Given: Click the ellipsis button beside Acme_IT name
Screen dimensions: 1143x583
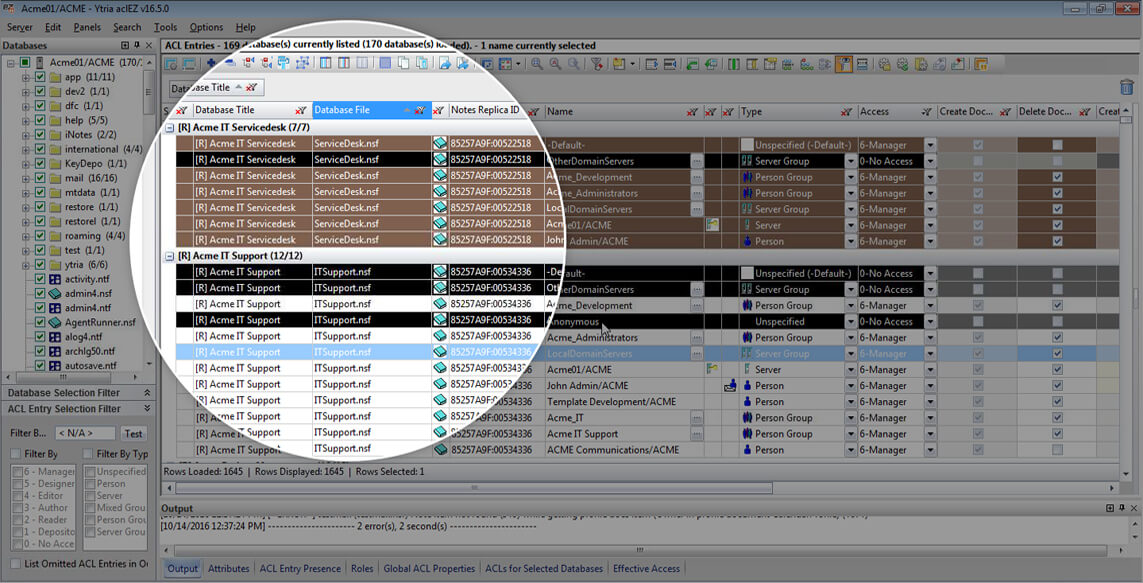Looking at the screenshot, I should point(697,418).
